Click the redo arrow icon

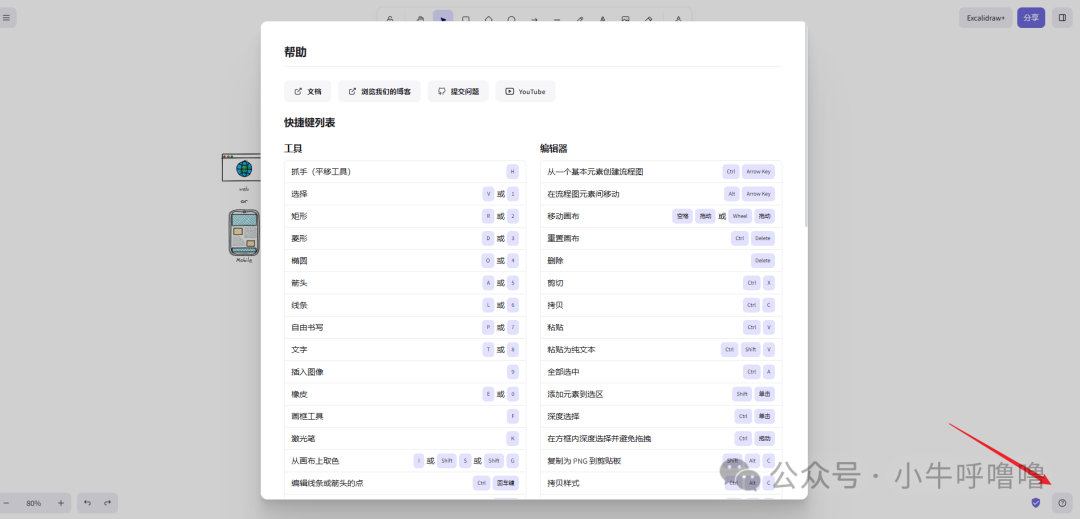107,503
